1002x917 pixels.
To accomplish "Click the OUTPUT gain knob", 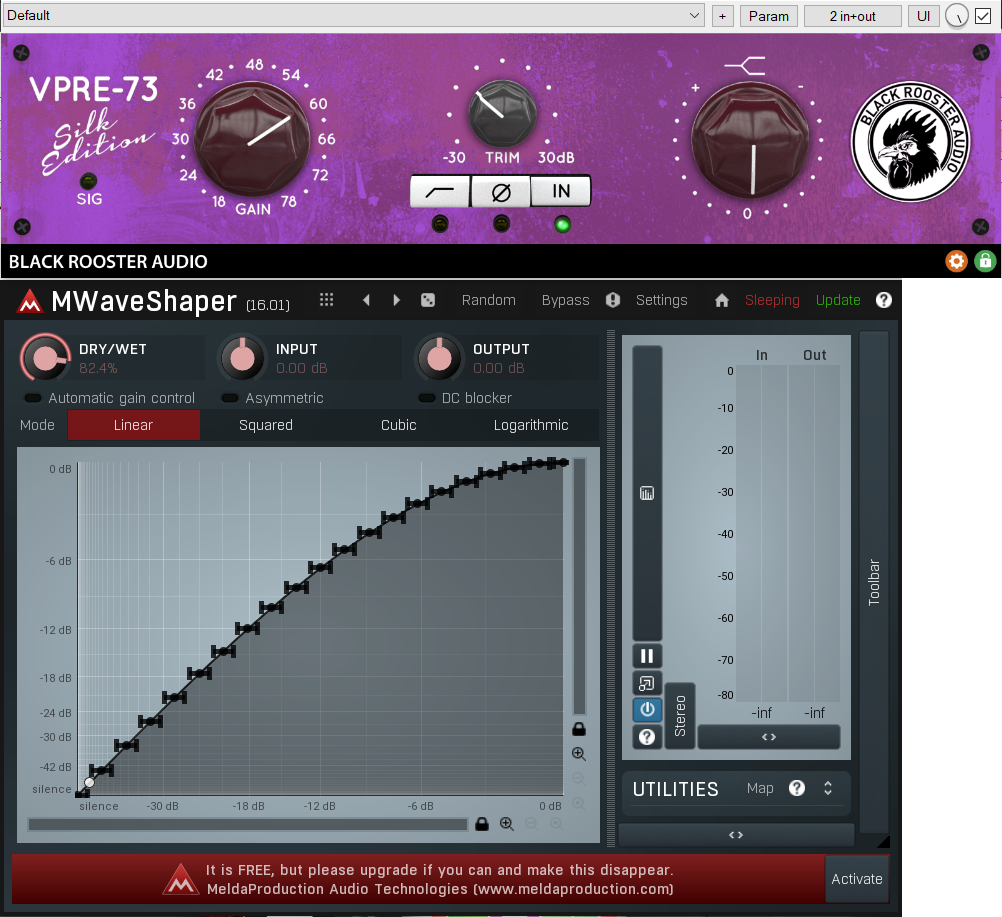I will (x=439, y=358).
